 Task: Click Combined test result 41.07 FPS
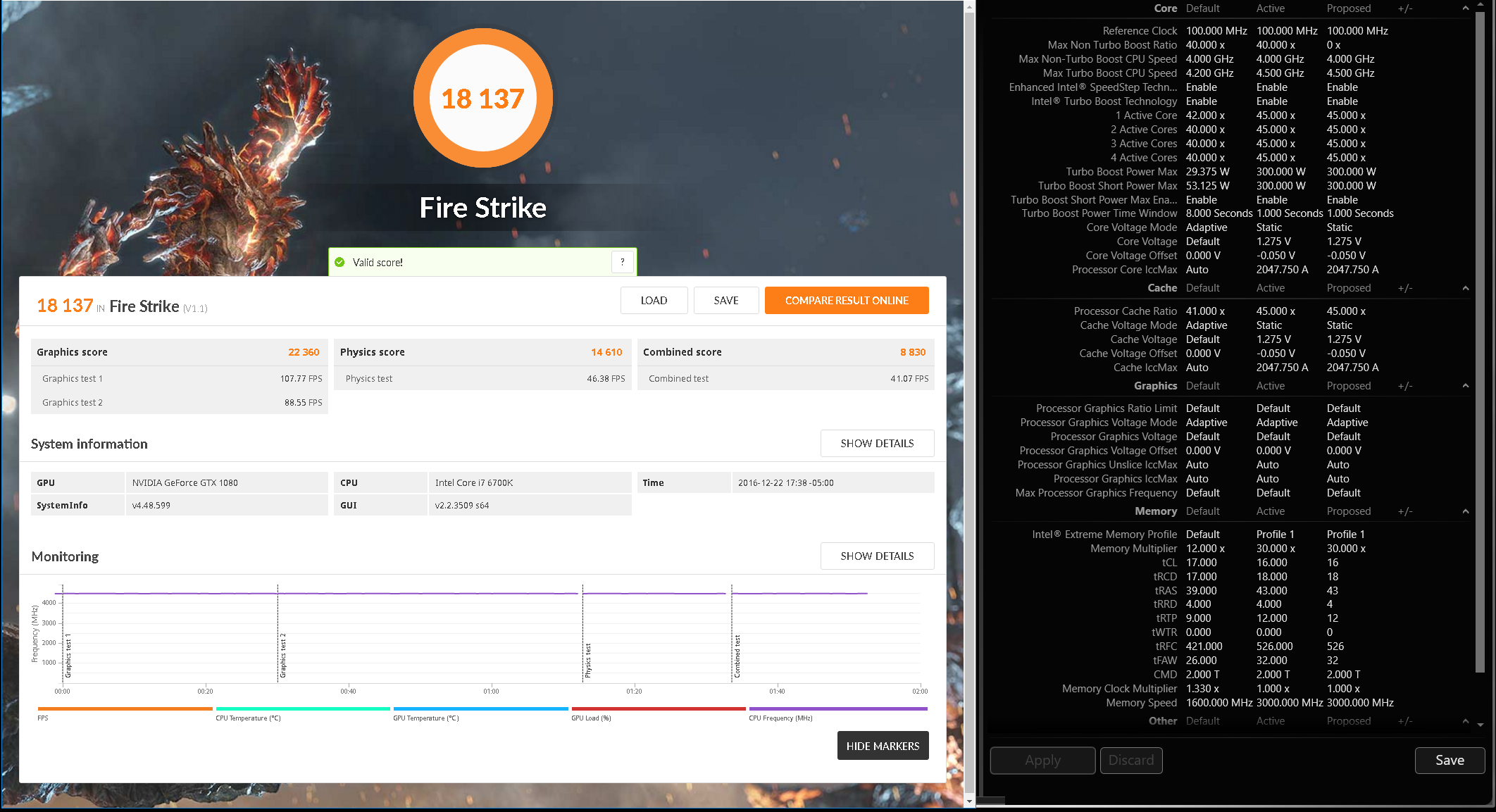(909, 378)
